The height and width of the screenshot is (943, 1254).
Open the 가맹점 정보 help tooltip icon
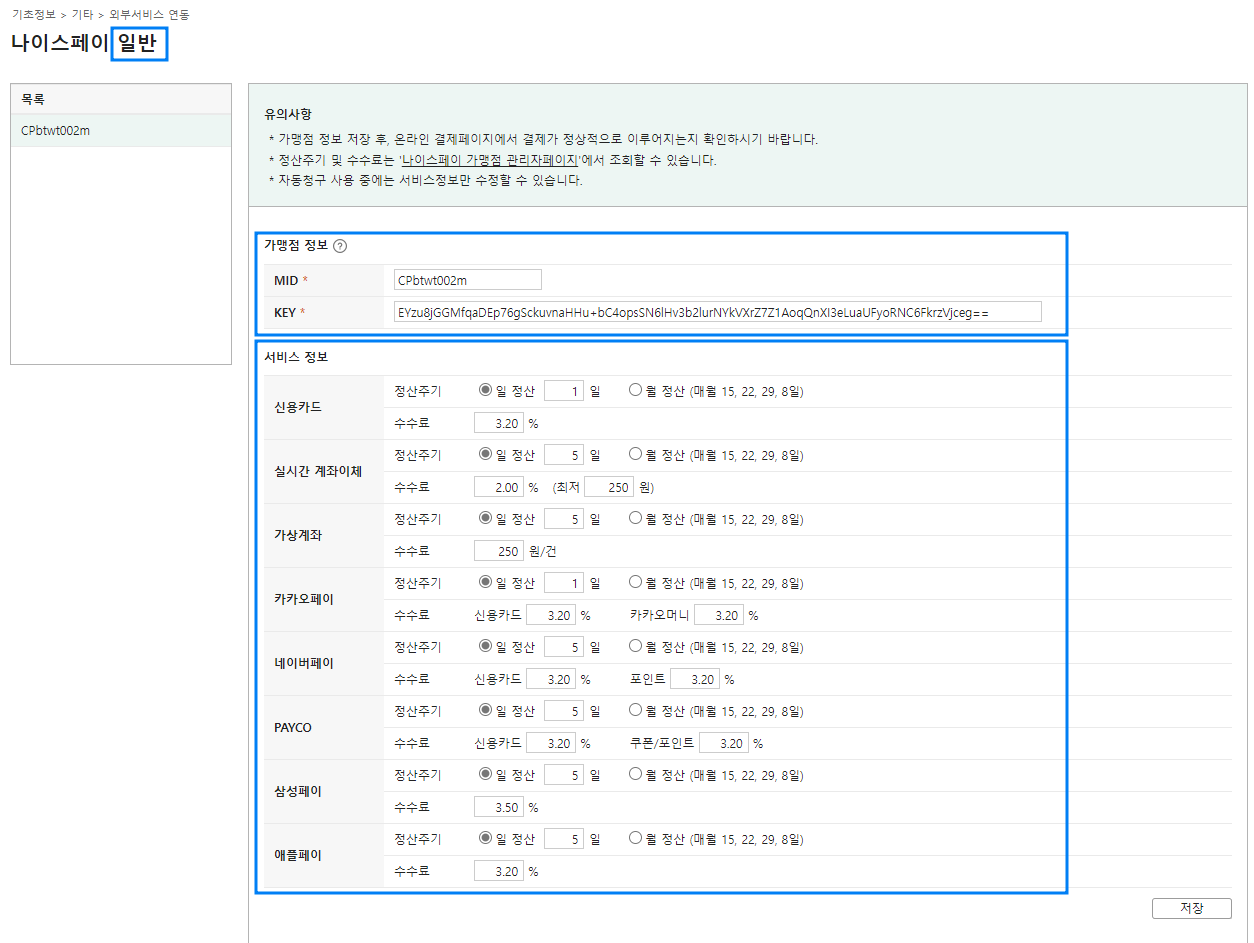340,244
